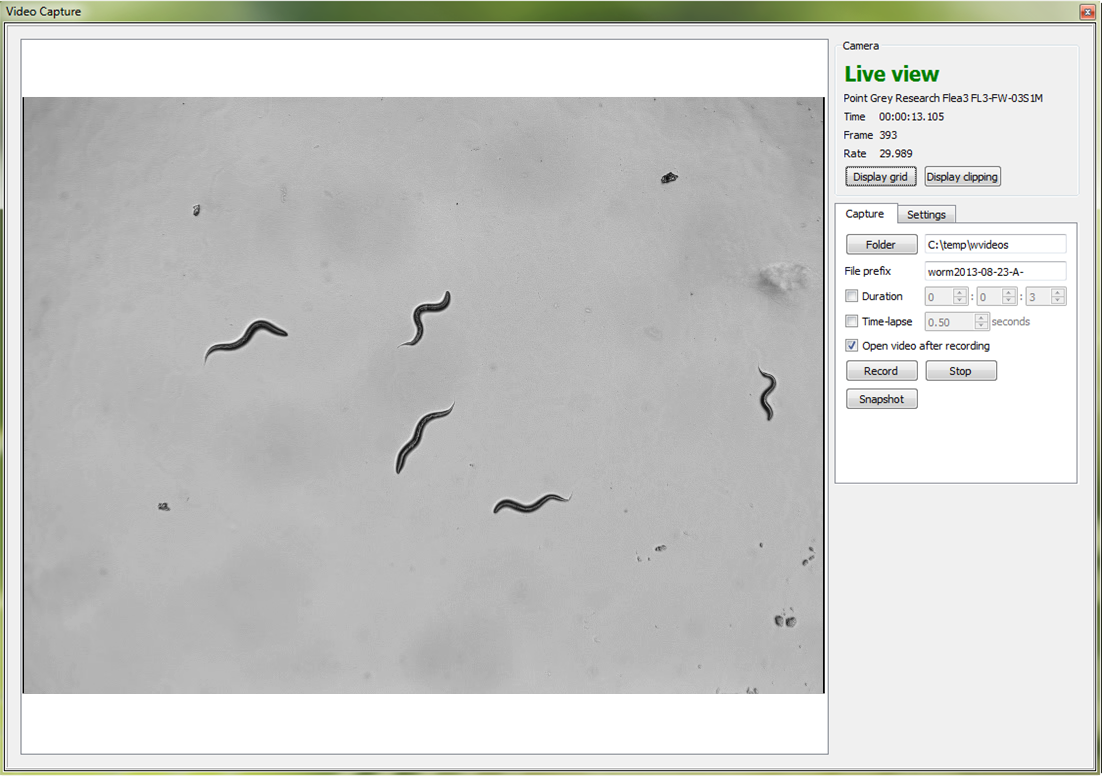1102x776 pixels.
Task: Take a Snapshot
Action: click(881, 399)
